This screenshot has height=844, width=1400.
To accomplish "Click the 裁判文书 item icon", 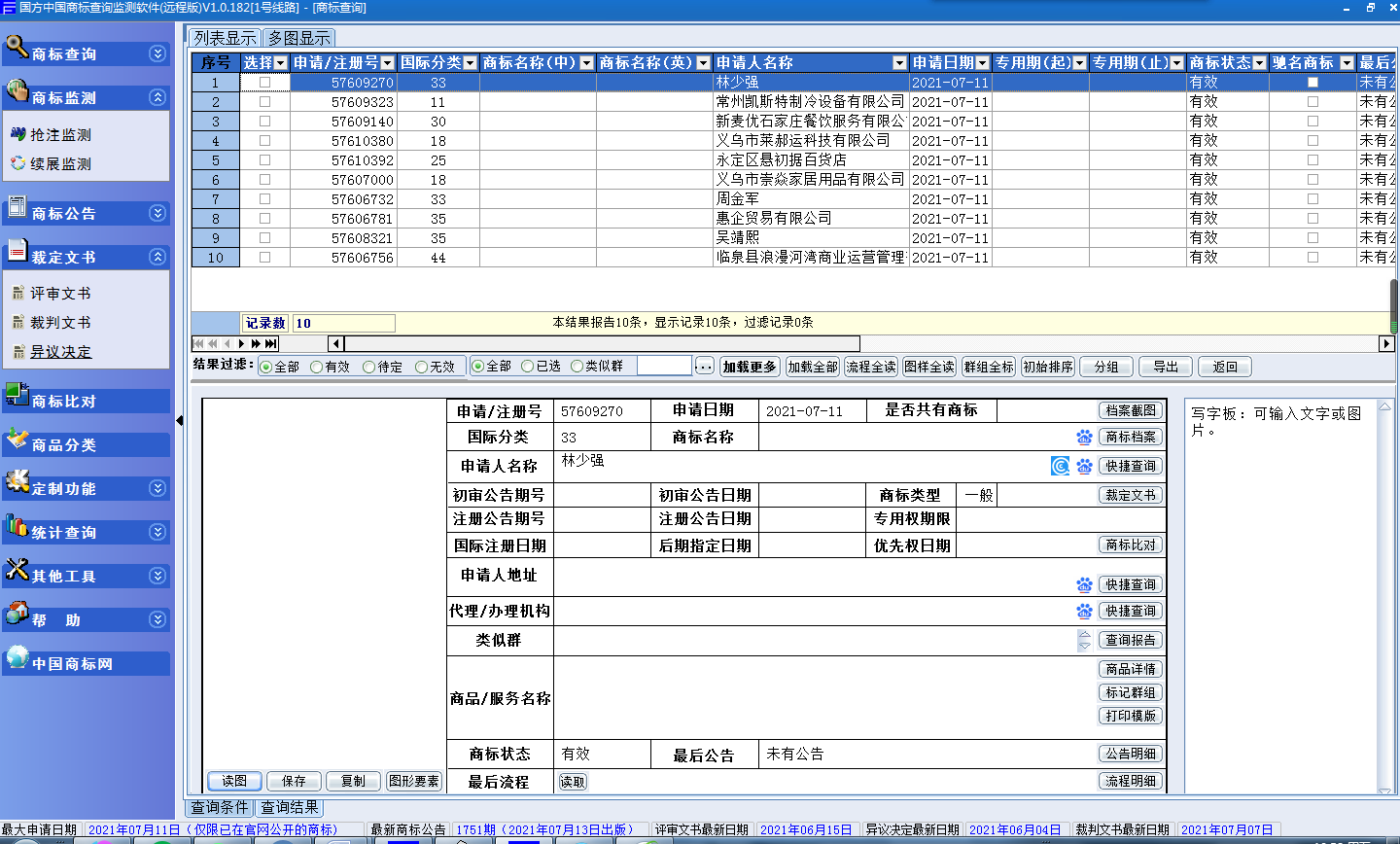I will (x=18, y=322).
